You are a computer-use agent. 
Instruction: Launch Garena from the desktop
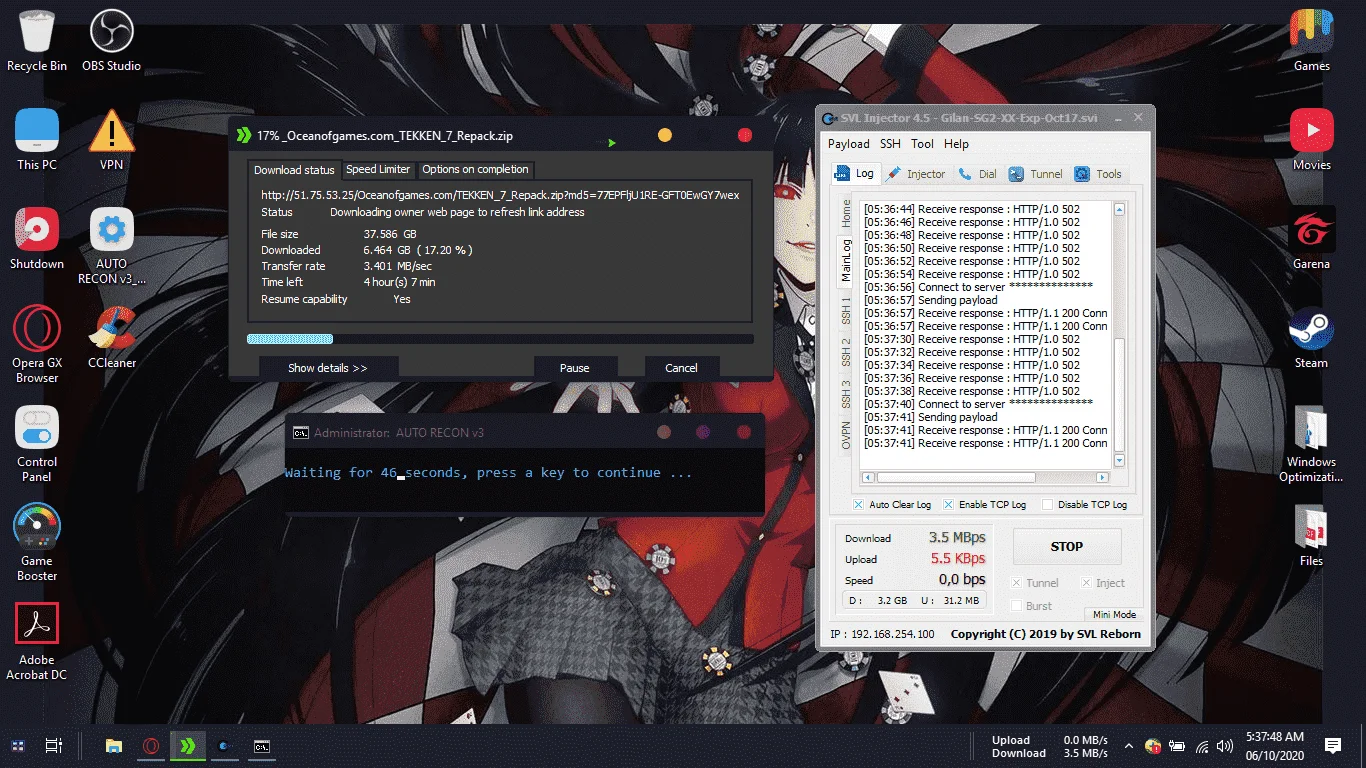[1311, 238]
